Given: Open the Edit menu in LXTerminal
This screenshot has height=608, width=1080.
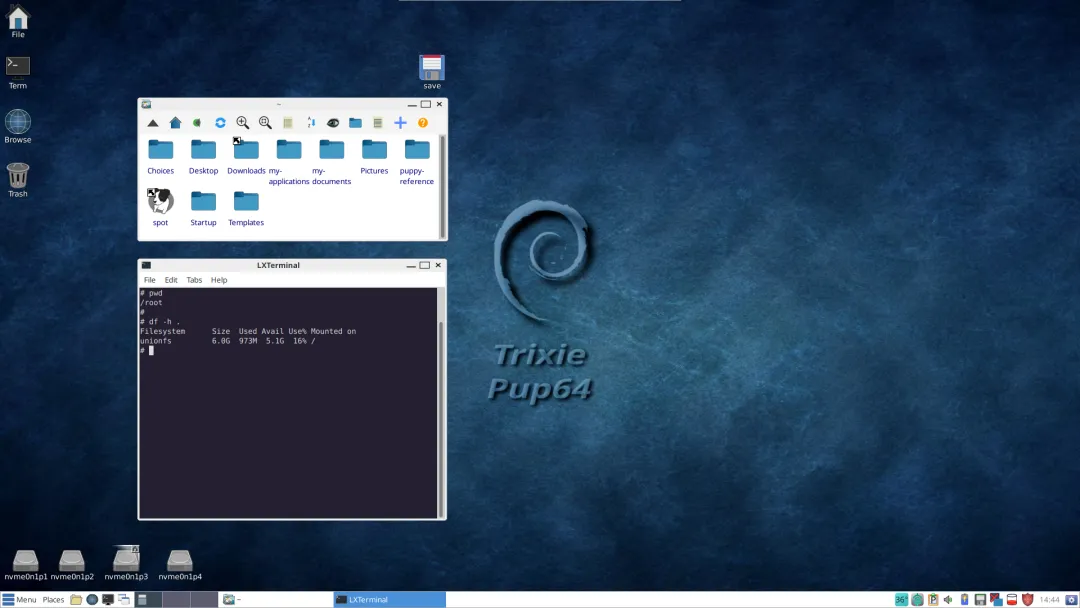Looking at the screenshot, I should click(171, 280).
